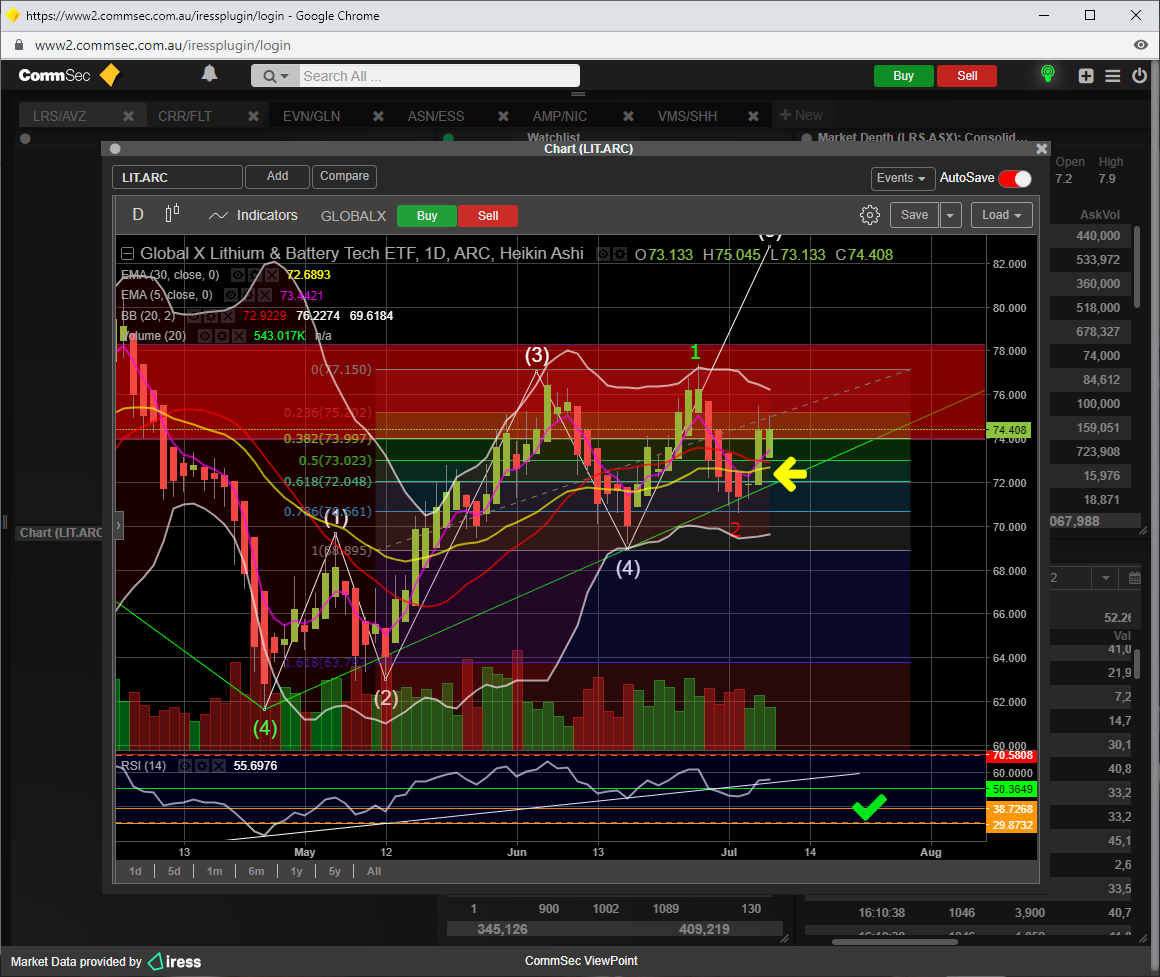
Task: Click the add widget plus icon
Action: 1086,76
